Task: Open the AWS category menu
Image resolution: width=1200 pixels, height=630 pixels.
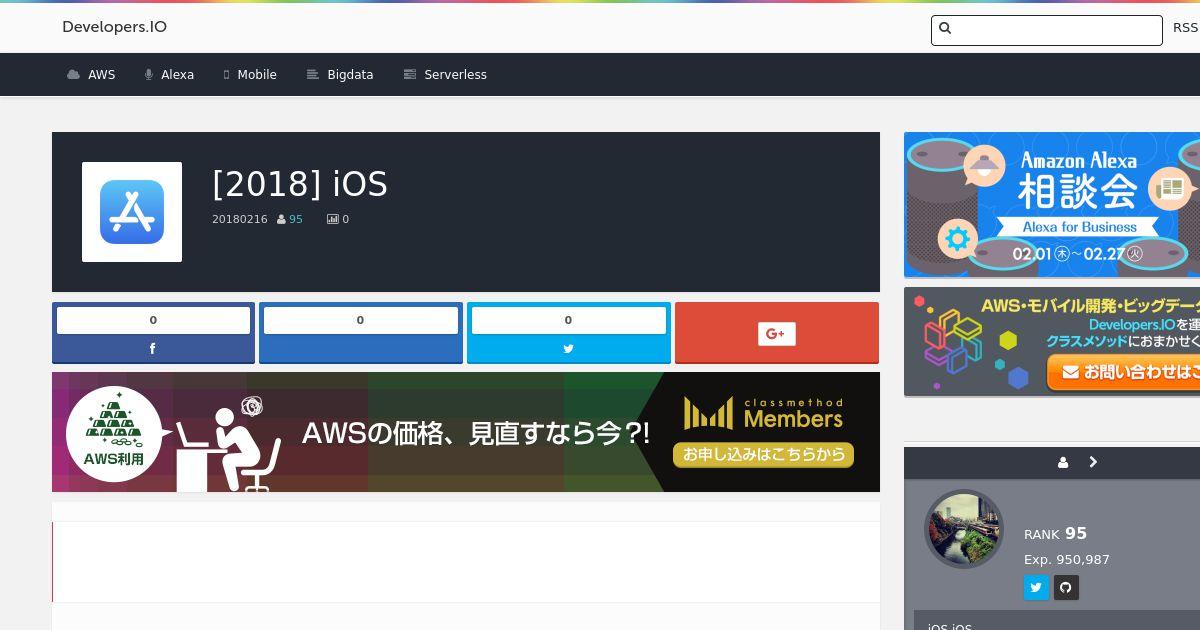Action: (x=91, y=75)
